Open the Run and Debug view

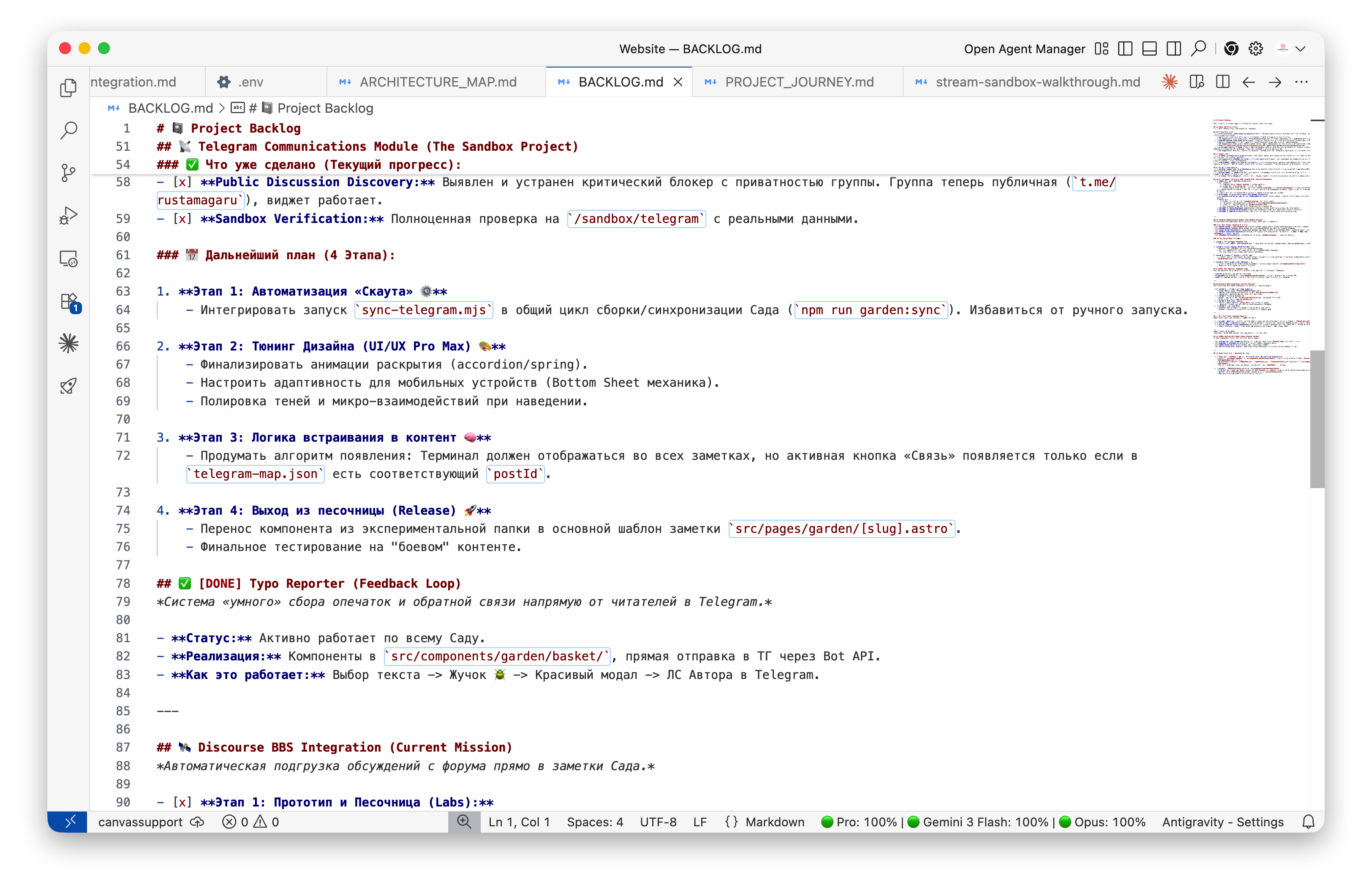[x=68, y=215]
